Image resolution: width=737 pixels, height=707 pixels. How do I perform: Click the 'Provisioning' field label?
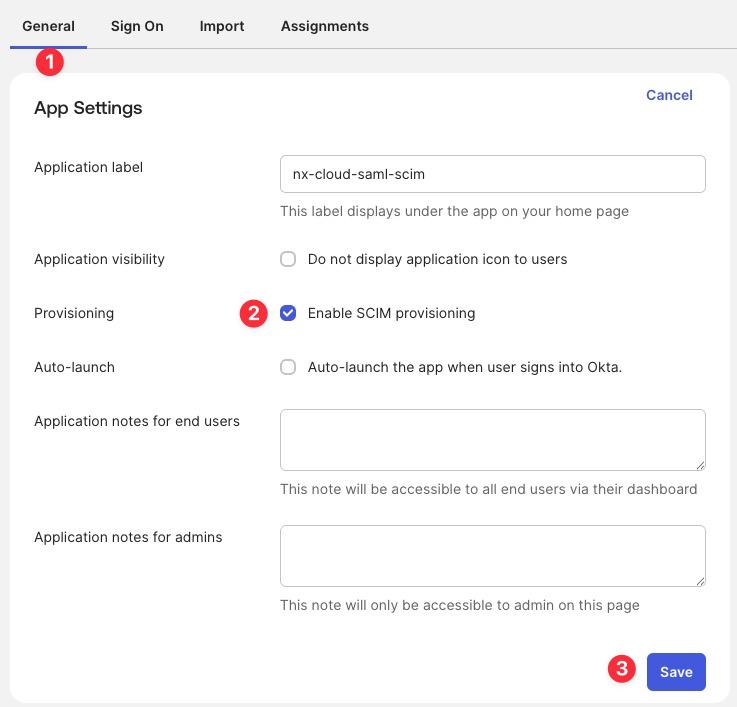[74, 313]
